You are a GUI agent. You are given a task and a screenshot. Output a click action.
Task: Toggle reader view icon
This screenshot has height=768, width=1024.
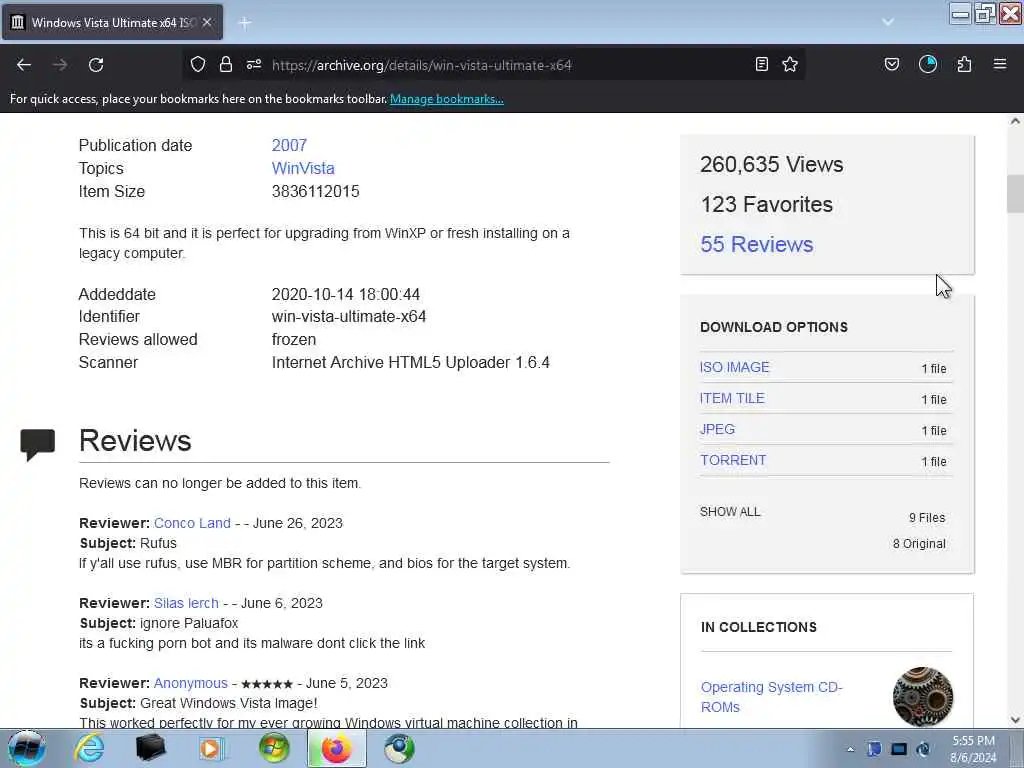pyautogui.click(x=761, y=64)
